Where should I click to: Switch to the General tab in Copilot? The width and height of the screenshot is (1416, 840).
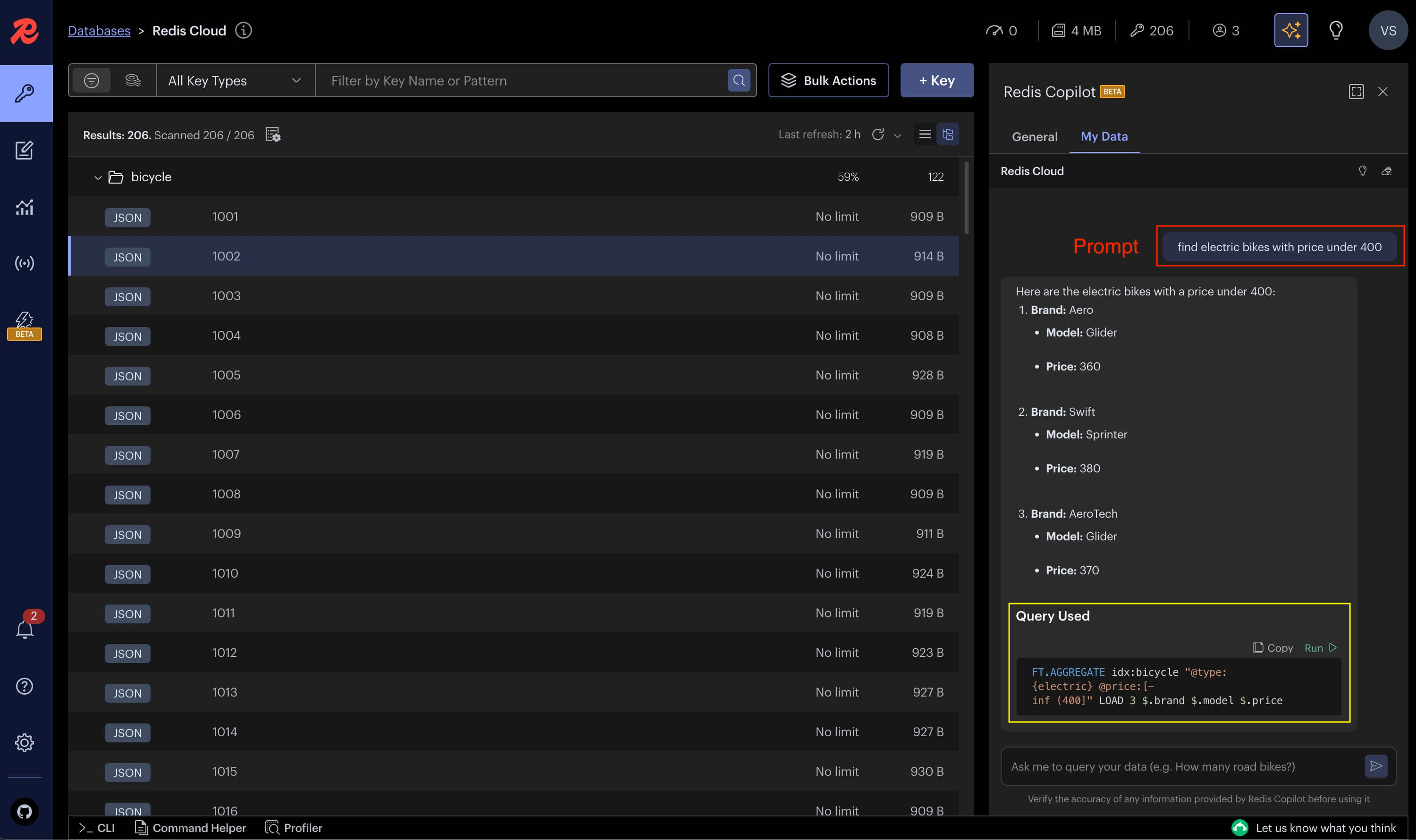[x=1035, y=136]
